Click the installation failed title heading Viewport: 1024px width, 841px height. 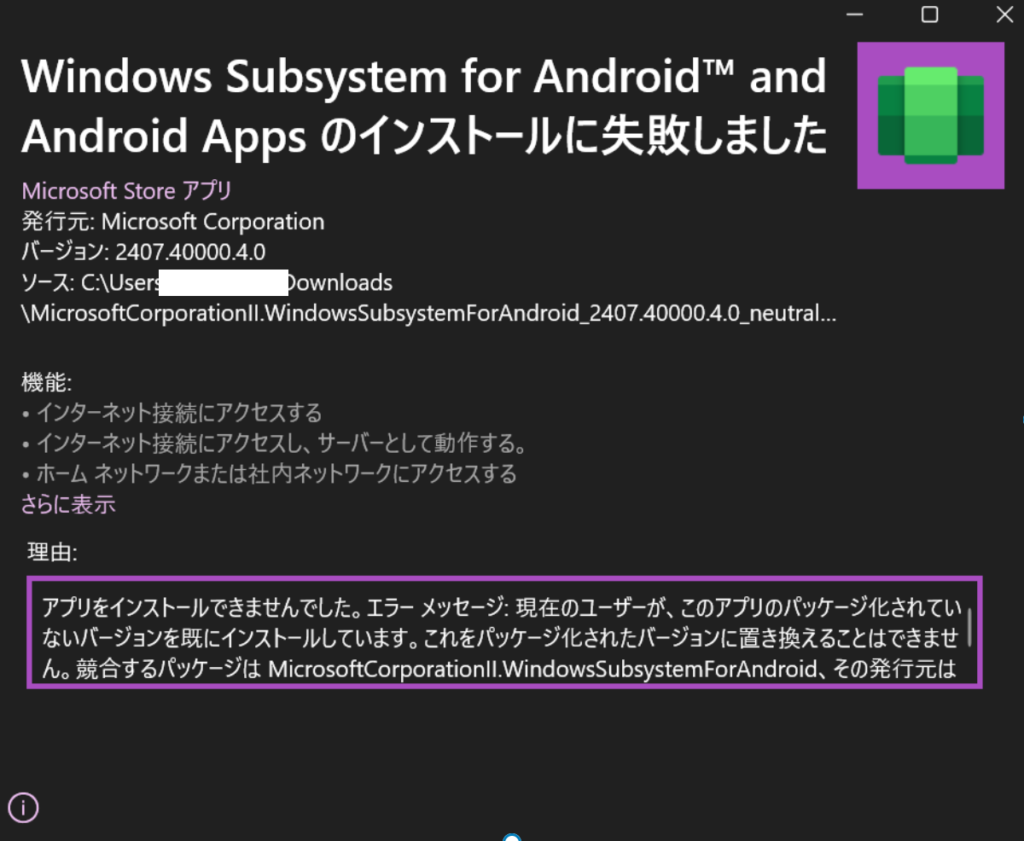[424, 107]
